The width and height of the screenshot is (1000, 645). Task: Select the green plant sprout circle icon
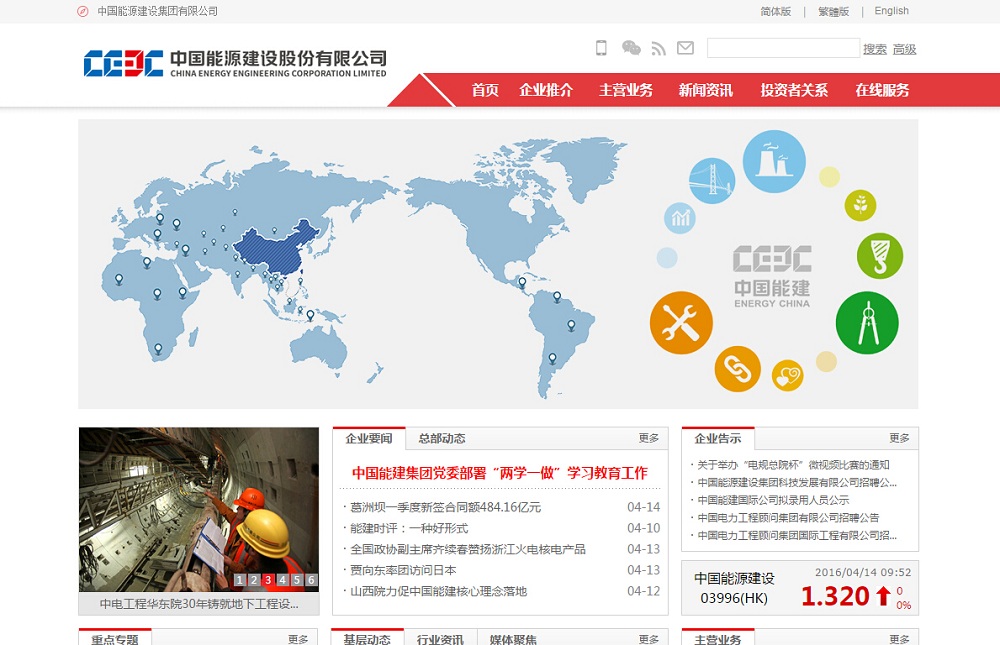pyautogui.click(x=860, y=205)
